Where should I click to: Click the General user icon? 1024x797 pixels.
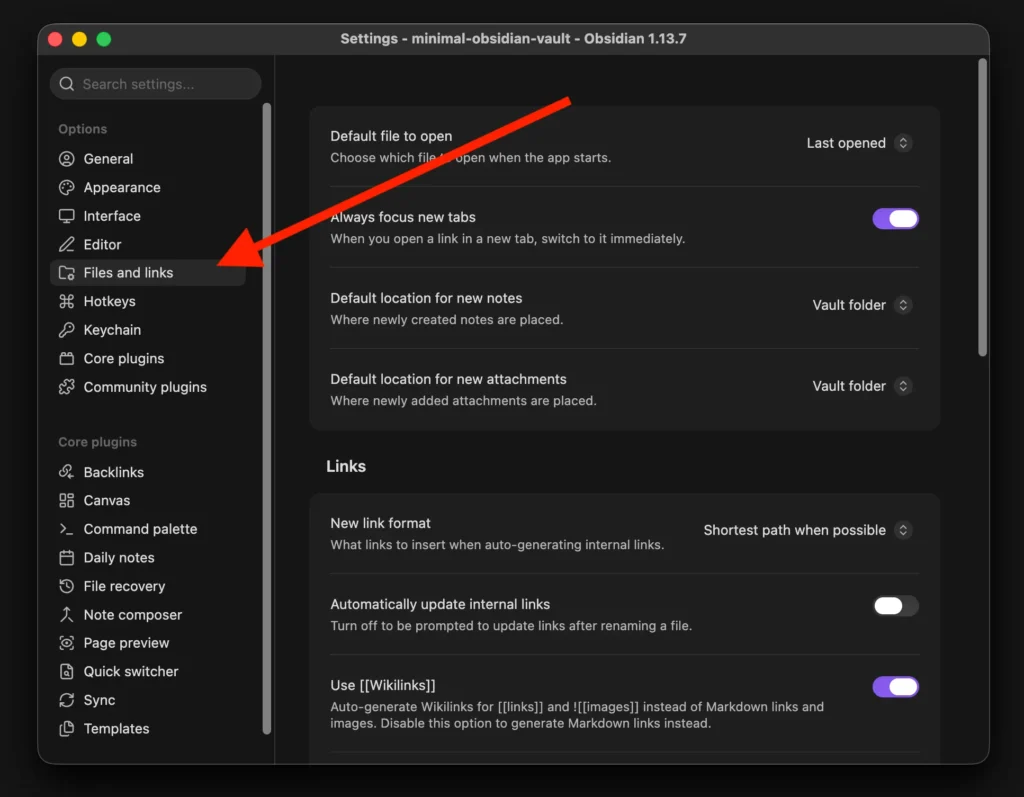67,159
